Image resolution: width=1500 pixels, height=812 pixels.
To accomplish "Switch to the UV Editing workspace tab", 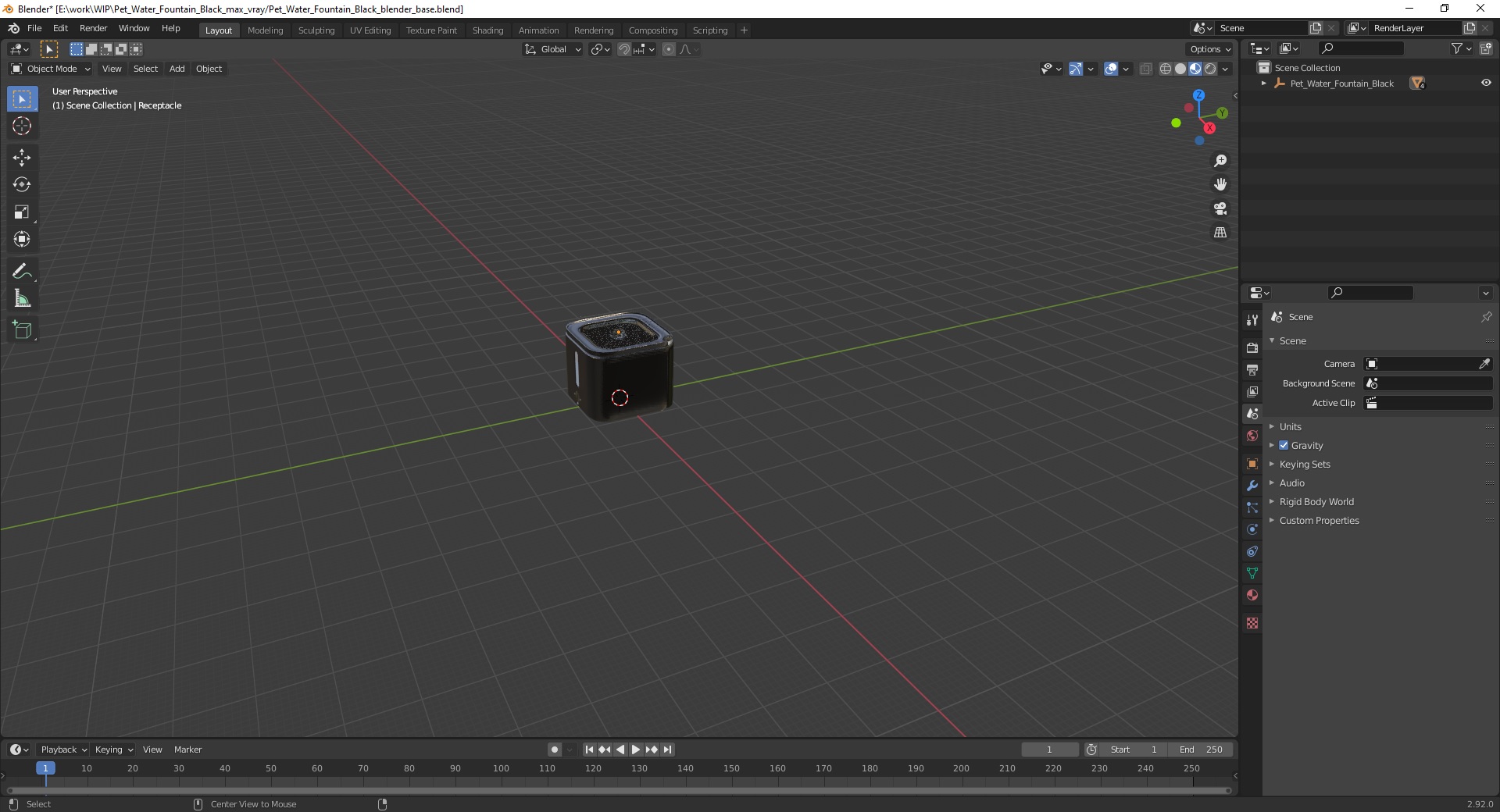I will tap(370, 30).
